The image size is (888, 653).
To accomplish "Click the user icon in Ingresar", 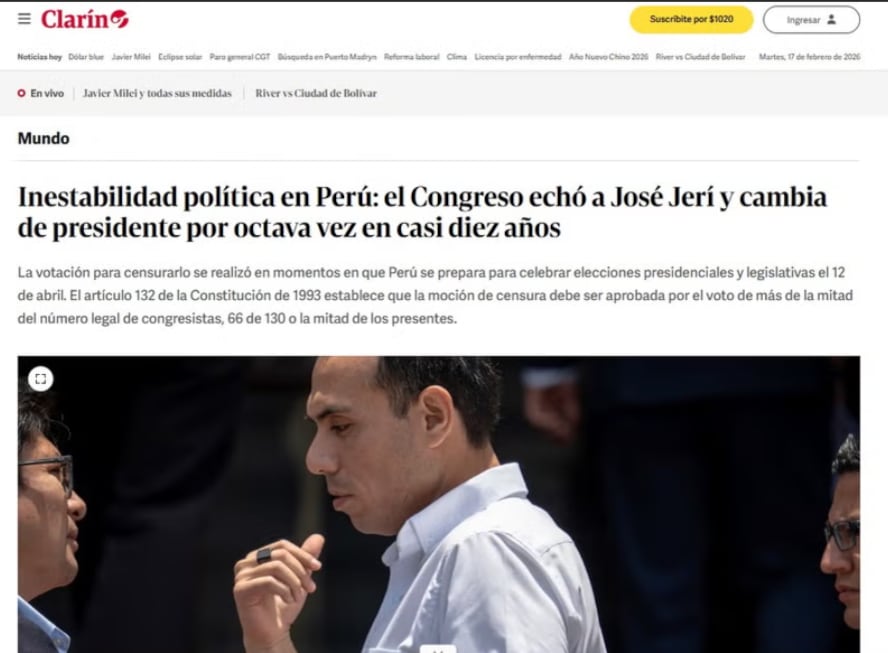I will 831,20.
